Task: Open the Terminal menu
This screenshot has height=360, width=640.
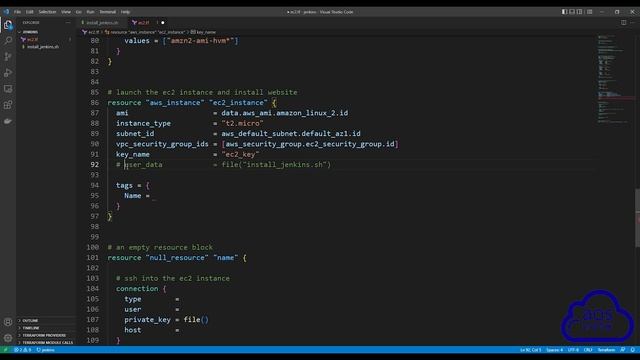Action: pos(107,12)
